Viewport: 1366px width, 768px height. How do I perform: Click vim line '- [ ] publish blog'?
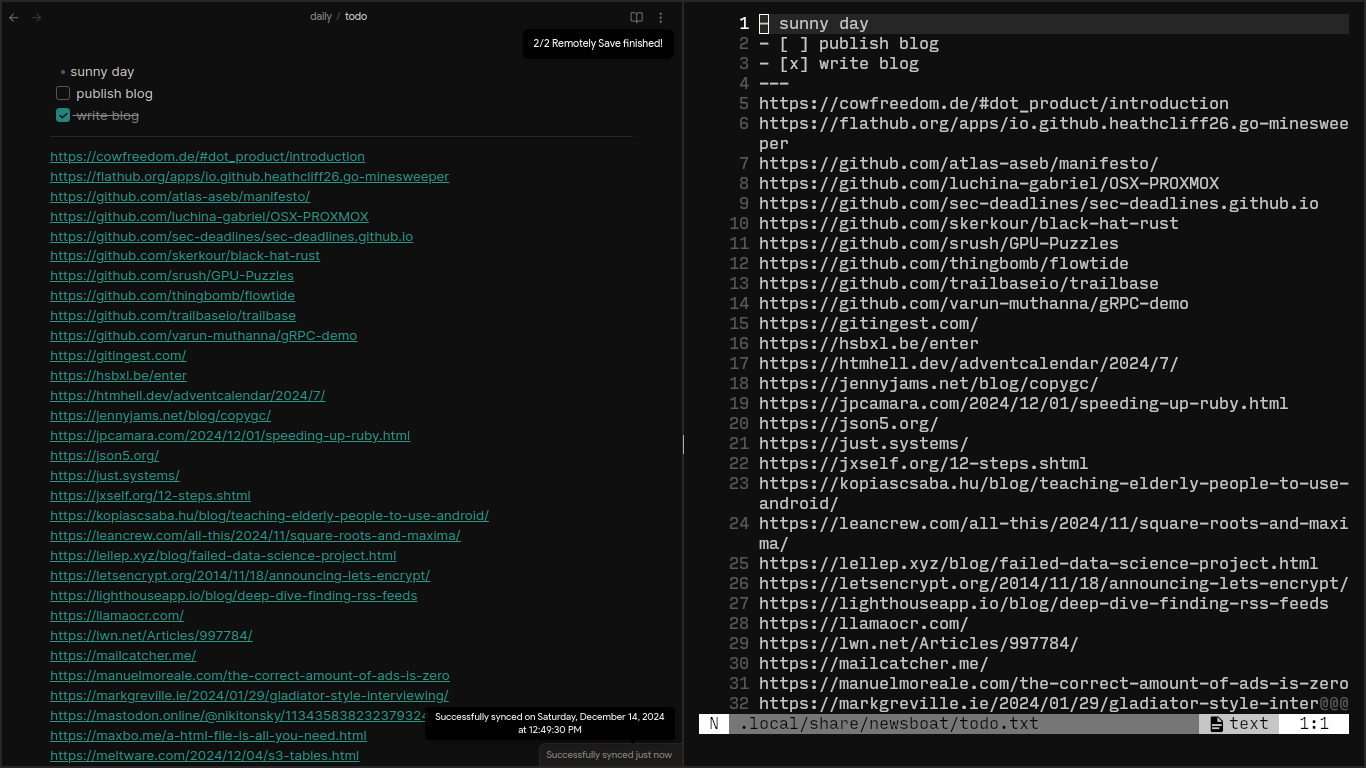(x=849, y=44)
